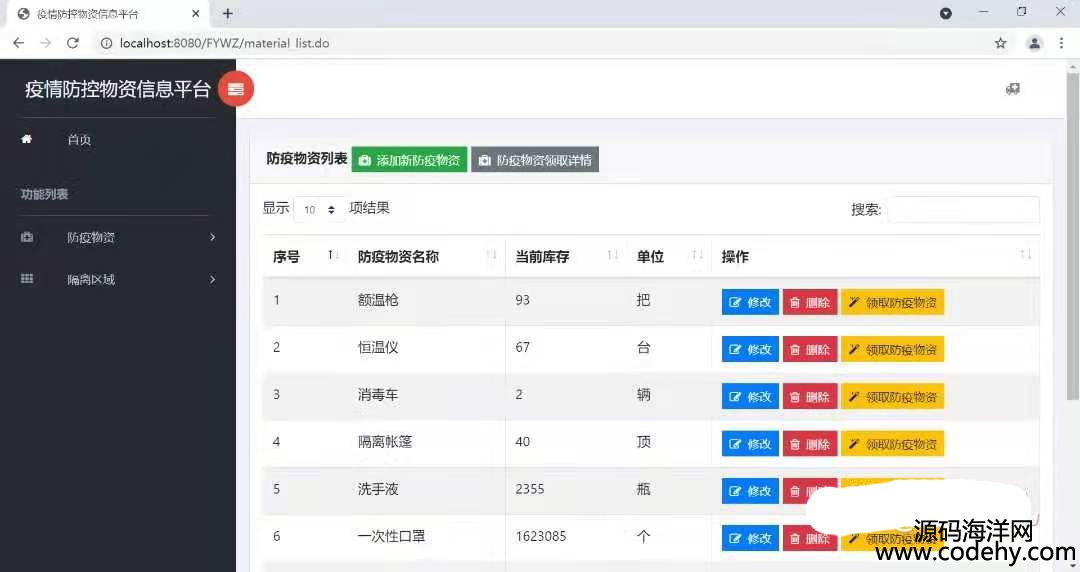Click the gray 防疫物资领取详情 button
1080x572 pixels.
coord(535,160)
